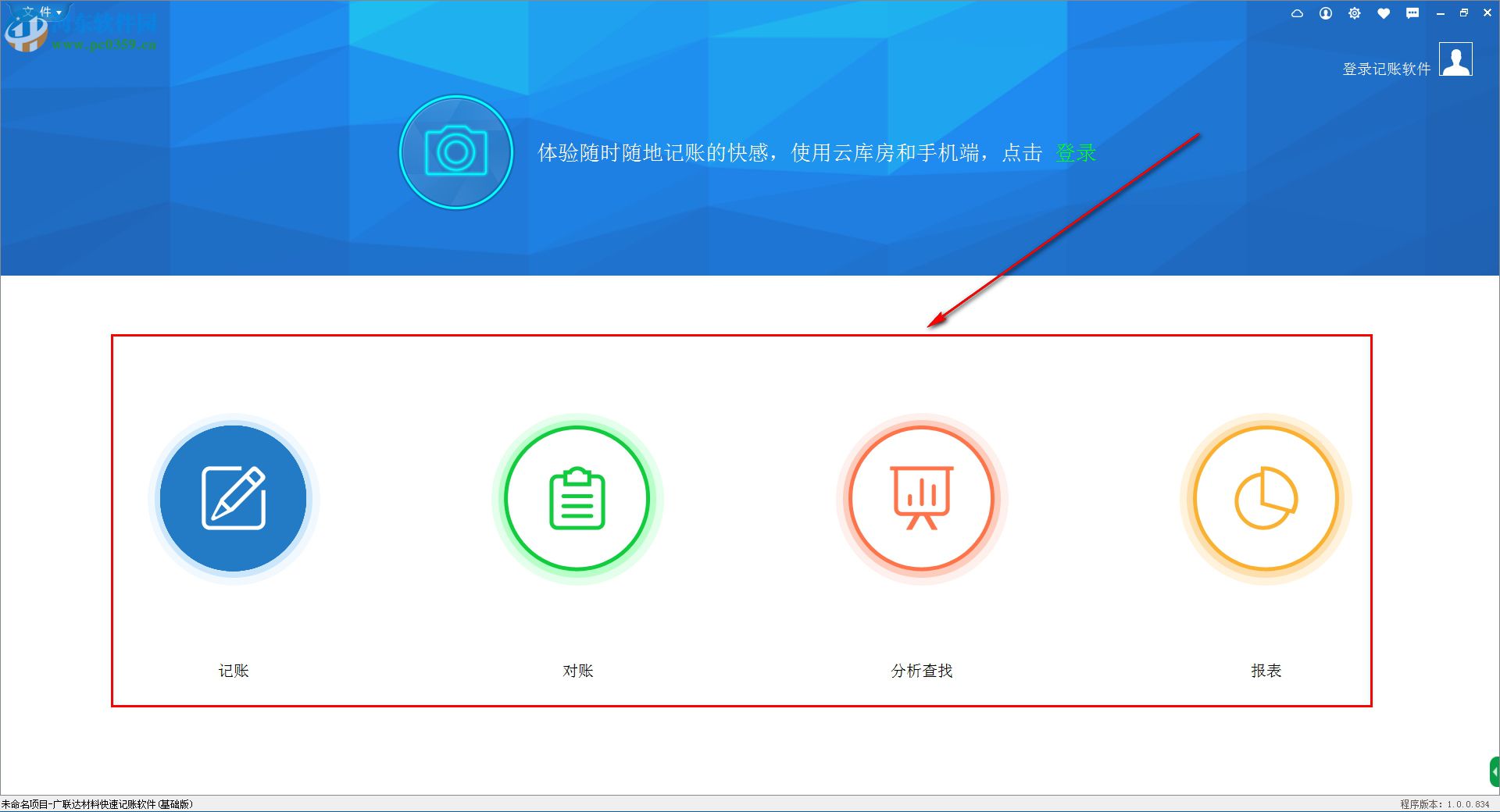Screen dimensions: 1500x812
Task: Click the green 登录 link
Action: click(1076, 153)
